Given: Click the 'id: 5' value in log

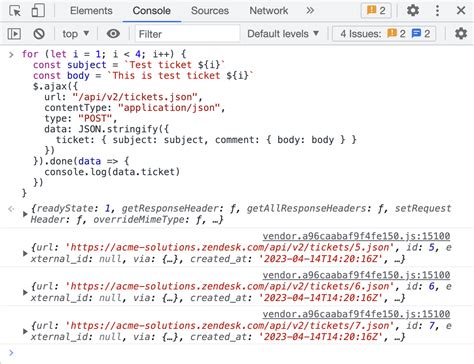Looking at the screenshot, I should [420, 247].
